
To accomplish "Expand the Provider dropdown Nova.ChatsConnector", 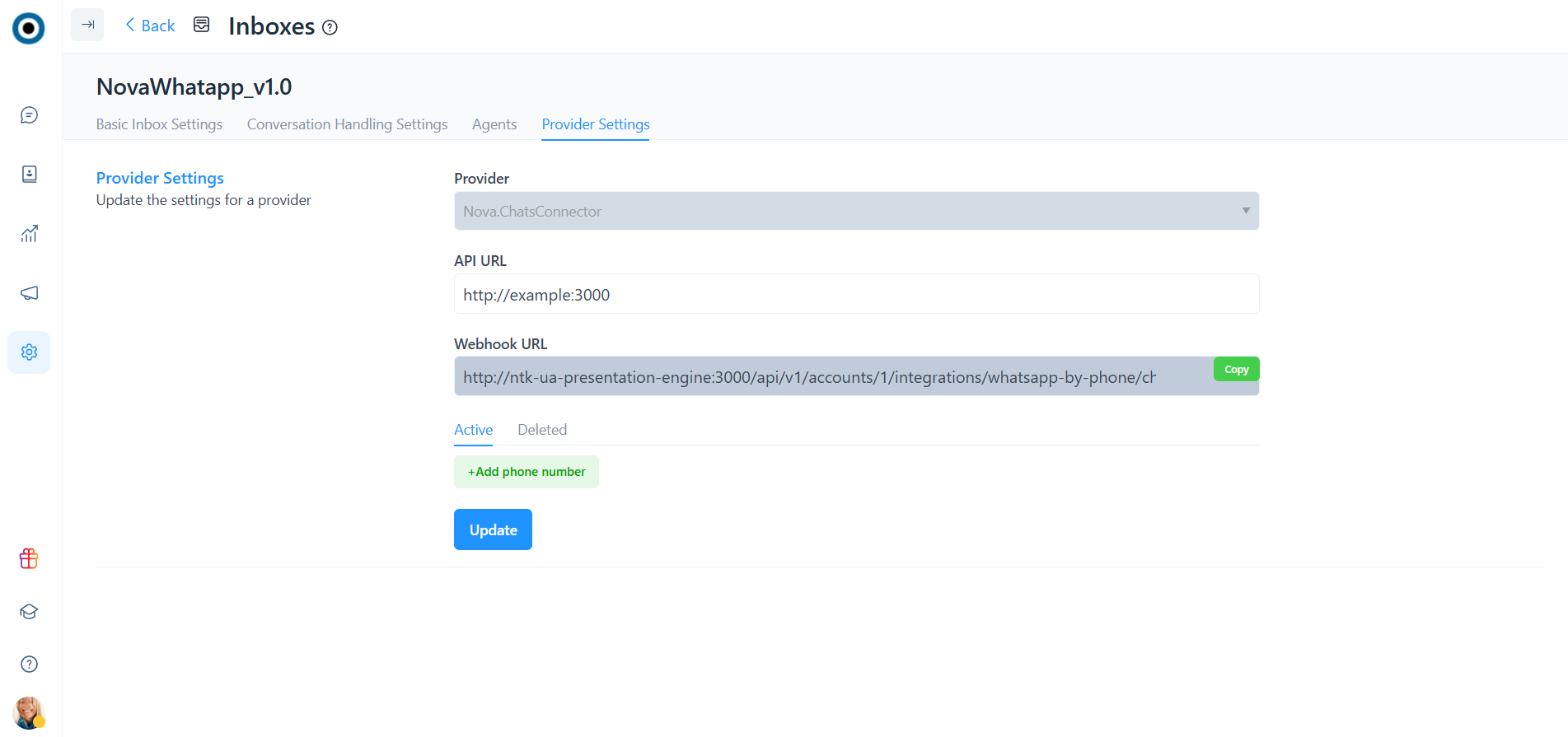I will click(x=855, y=211).
